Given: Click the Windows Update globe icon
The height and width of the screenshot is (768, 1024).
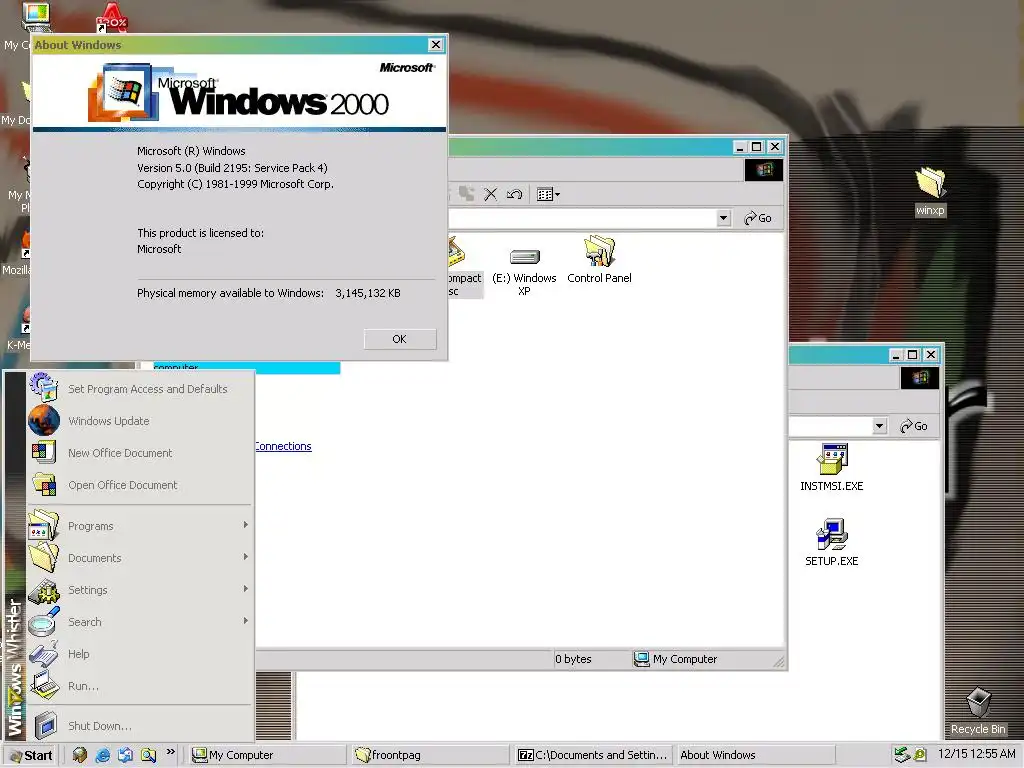Looking at the screenshot, I should coord(44,421).
